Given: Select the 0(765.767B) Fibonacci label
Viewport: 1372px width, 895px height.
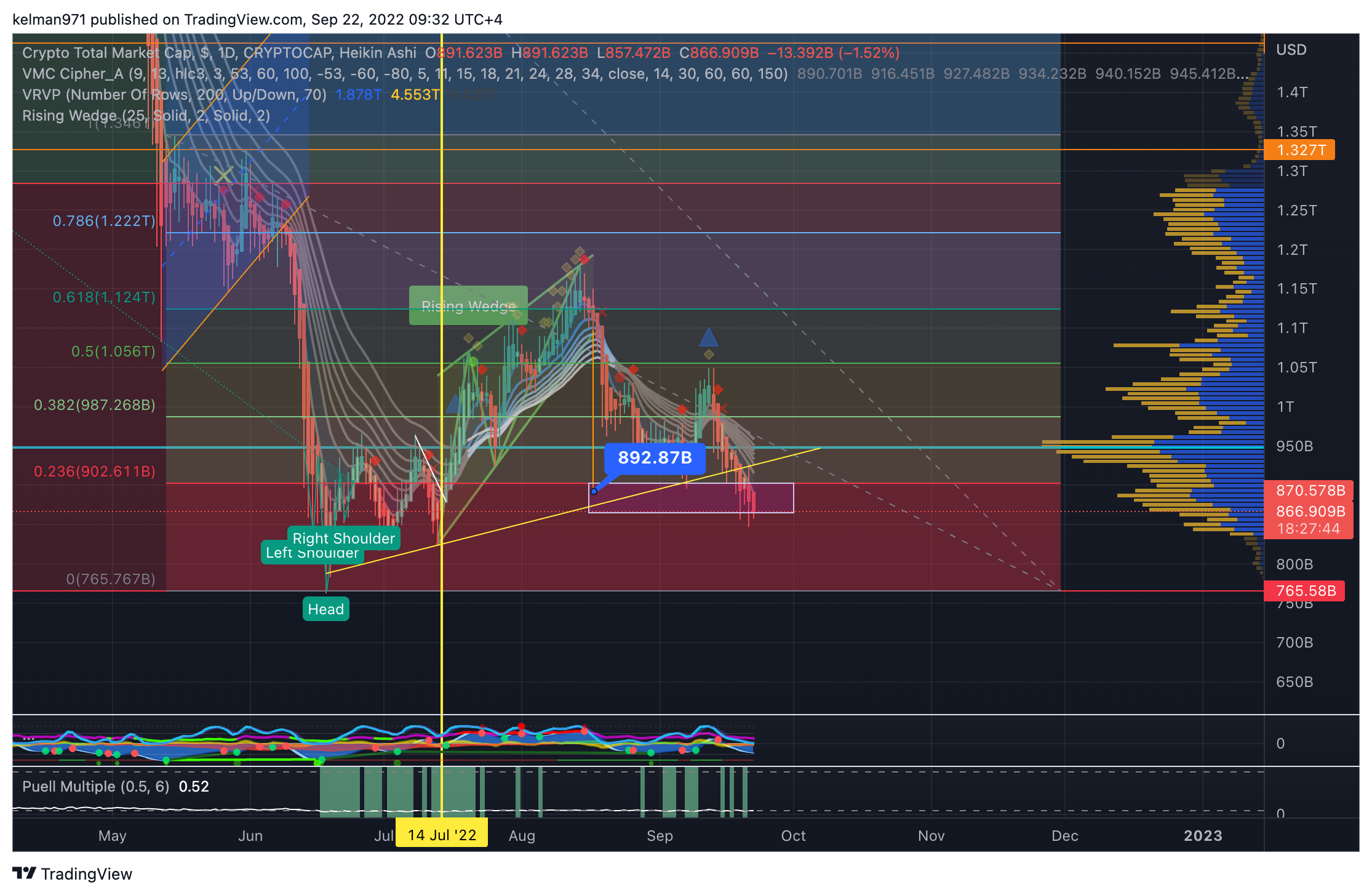Looking at the screenshot, I should tap(111, 579).
